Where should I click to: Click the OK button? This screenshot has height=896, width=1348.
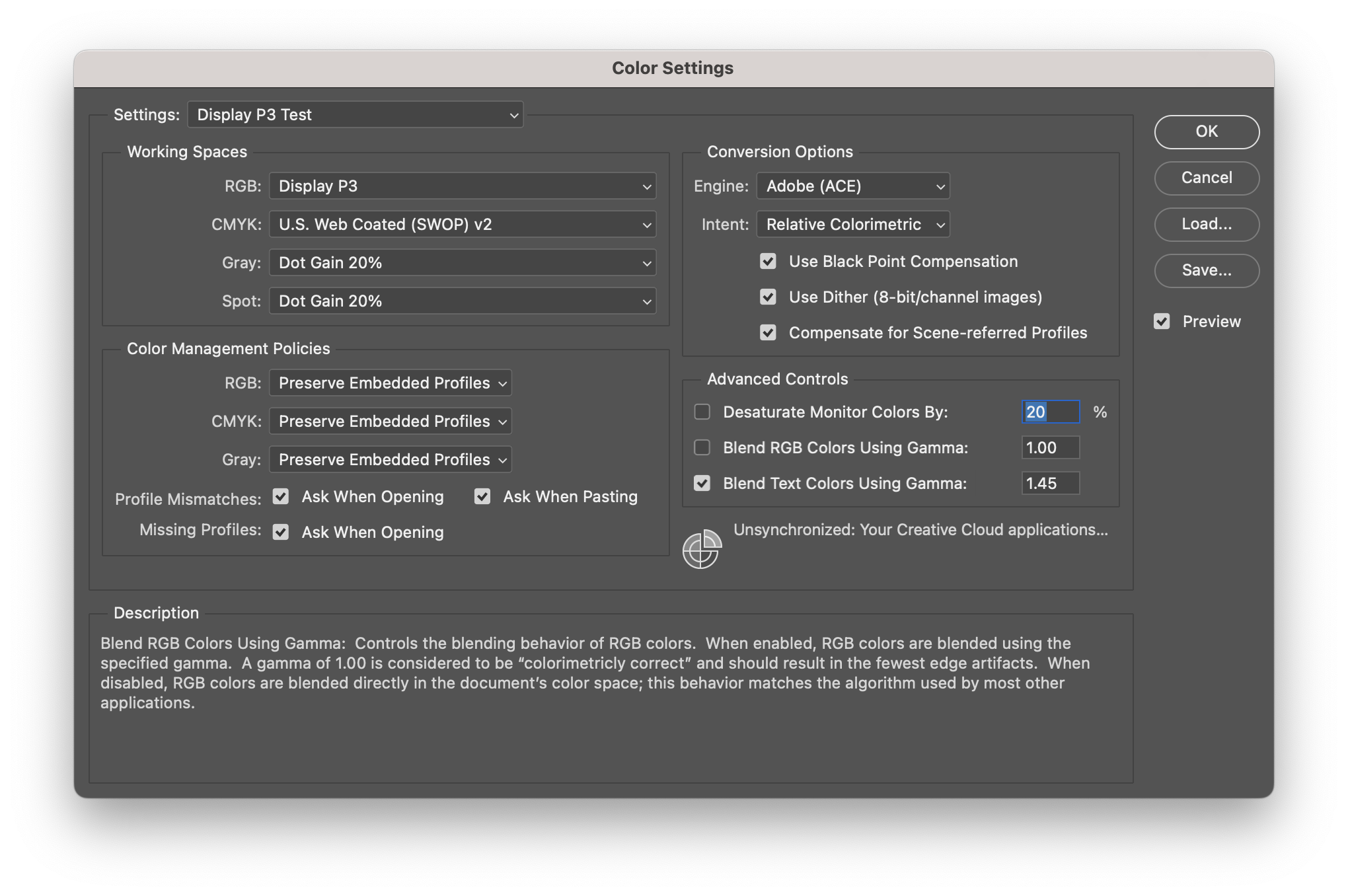pos(1207,131)
